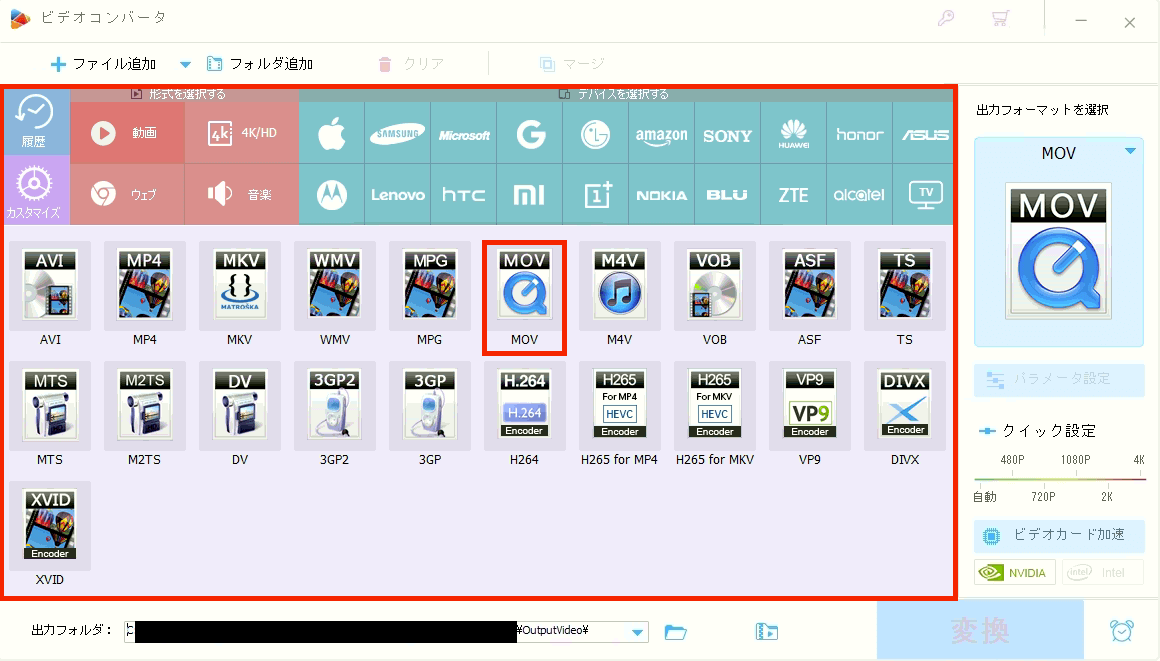Select the MPG format icon
This screenshot has width=1160, height=661.
click(x=430, y=286)
